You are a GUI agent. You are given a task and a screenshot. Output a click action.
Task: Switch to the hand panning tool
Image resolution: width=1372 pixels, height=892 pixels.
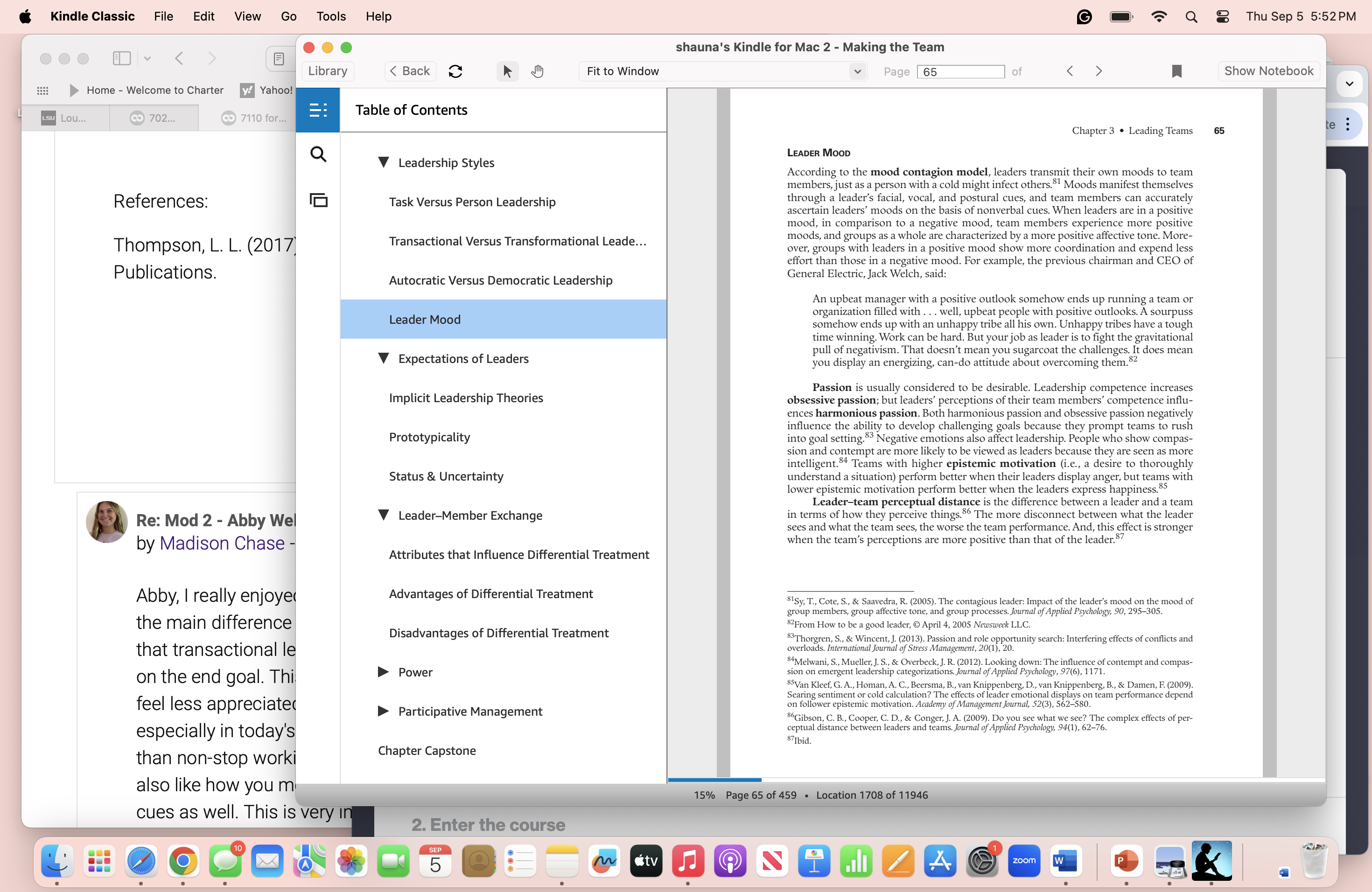pyautogui.click(x=537, y=71)
